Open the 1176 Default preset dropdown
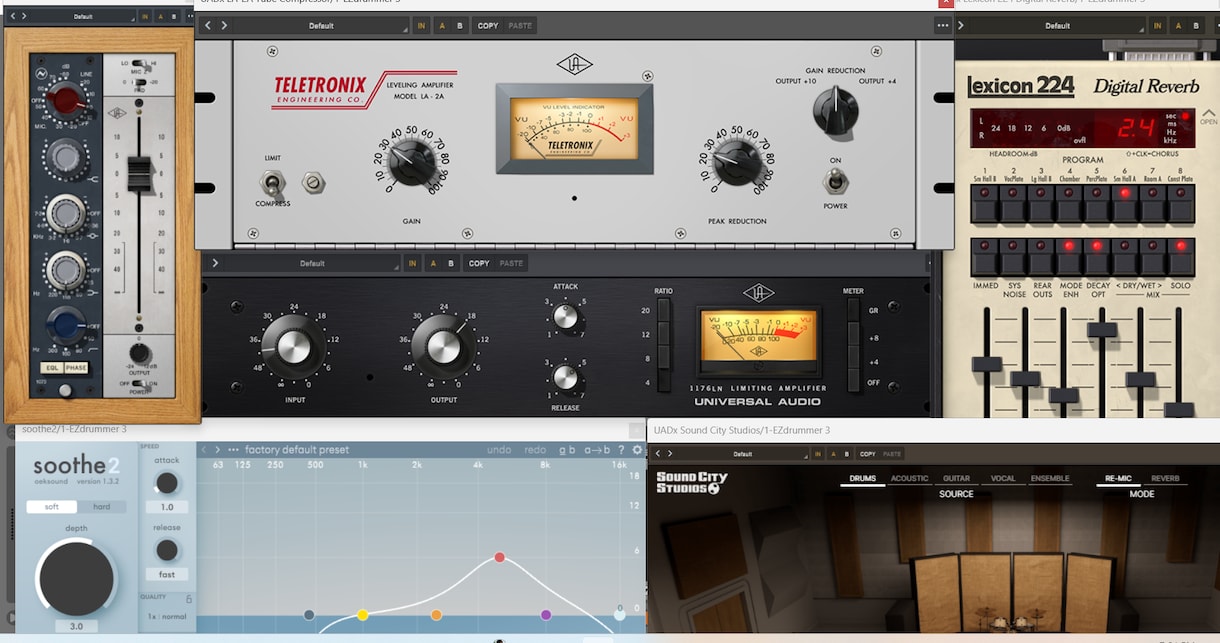 (x=313, y=264)
